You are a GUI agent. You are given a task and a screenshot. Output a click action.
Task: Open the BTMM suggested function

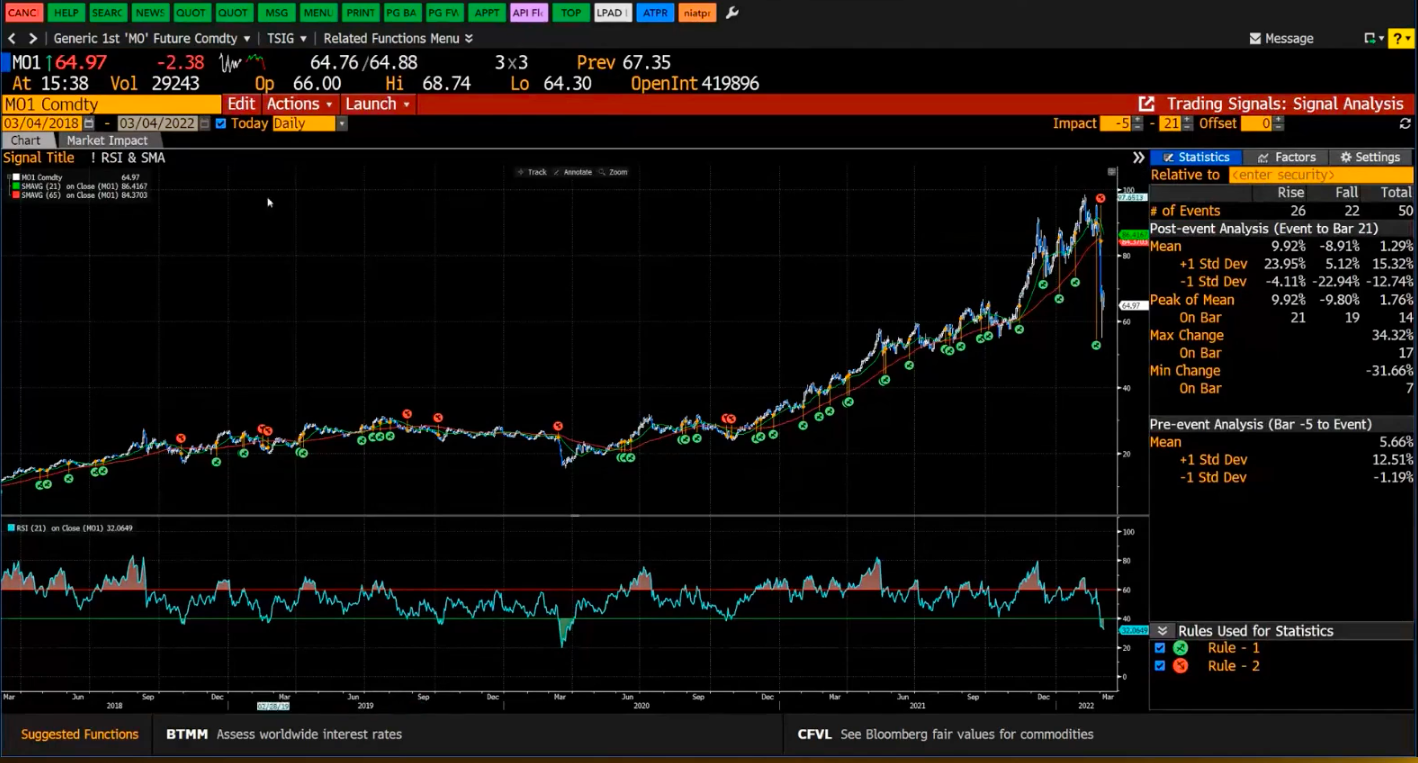pyautogui.click(x=284, y=734)
